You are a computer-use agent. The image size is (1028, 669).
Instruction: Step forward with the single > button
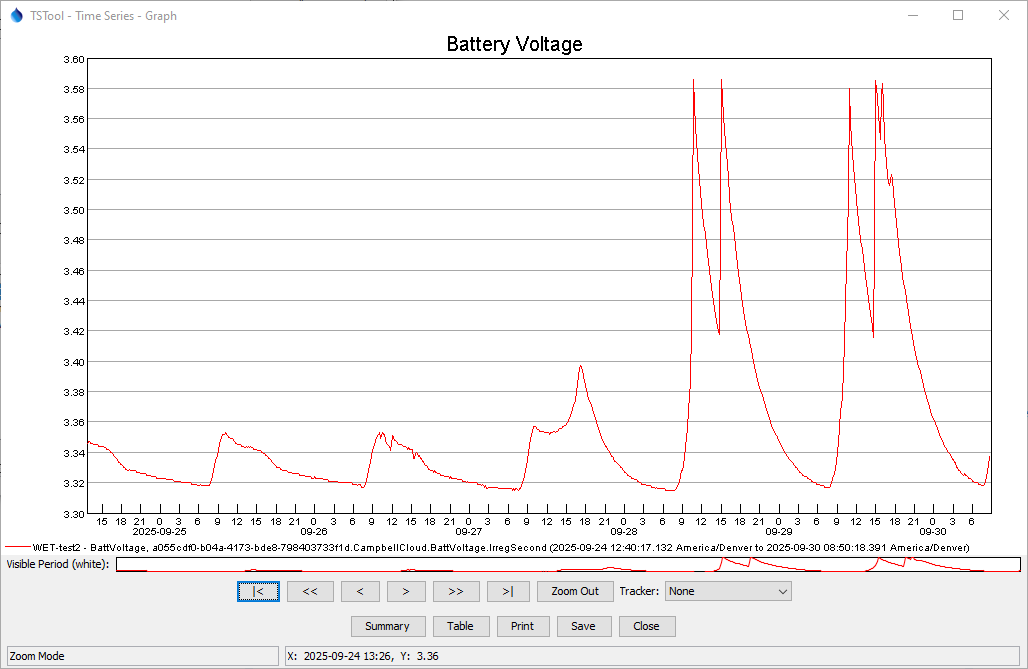406,591
